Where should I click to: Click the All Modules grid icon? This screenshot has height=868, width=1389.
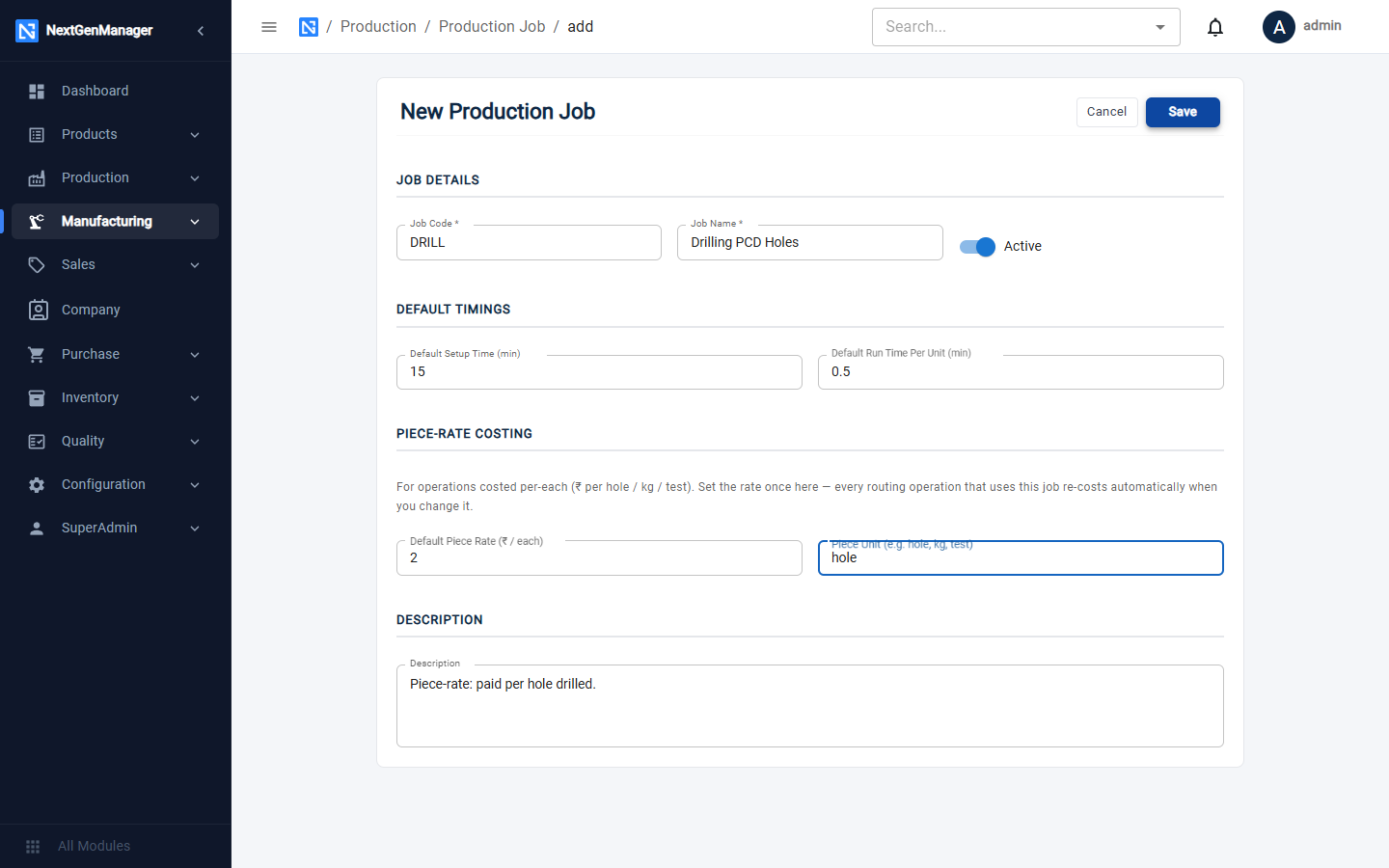coord(33,847)
